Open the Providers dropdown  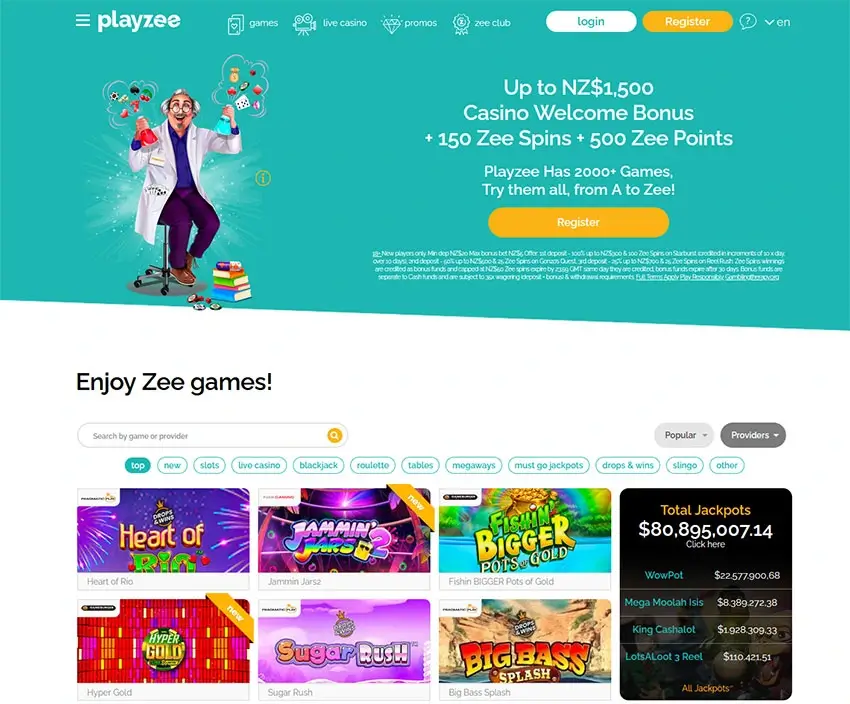point(753,435)
